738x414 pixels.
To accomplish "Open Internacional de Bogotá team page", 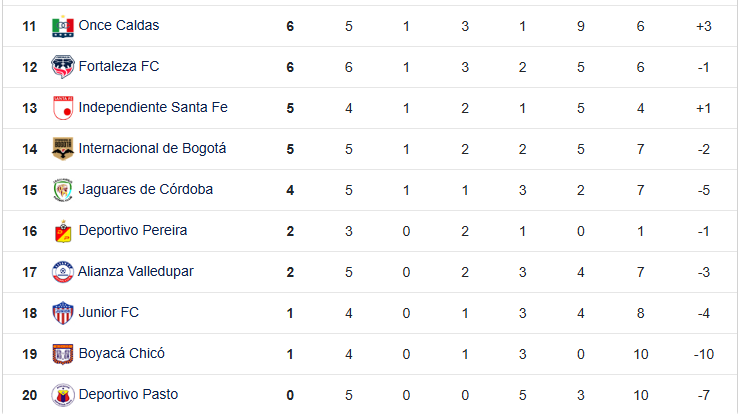I will 152,148.
